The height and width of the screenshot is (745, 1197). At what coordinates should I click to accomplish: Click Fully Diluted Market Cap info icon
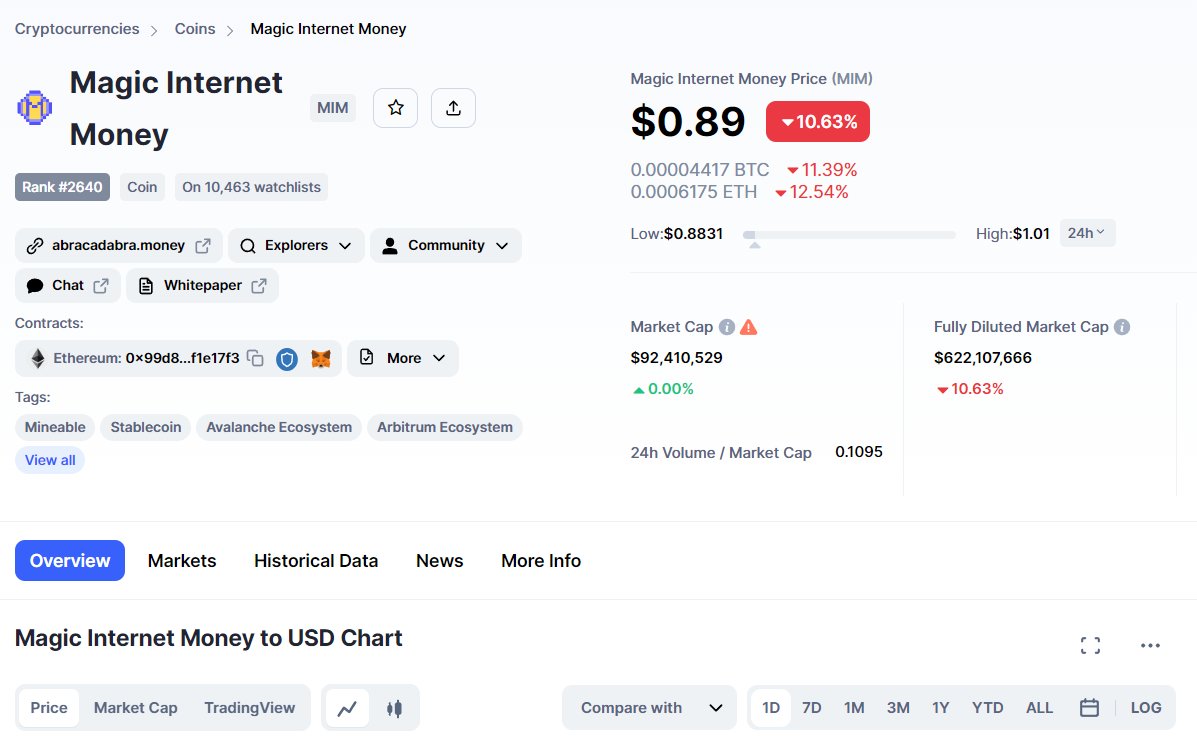pyautogui.click(x=1121, y=327)
